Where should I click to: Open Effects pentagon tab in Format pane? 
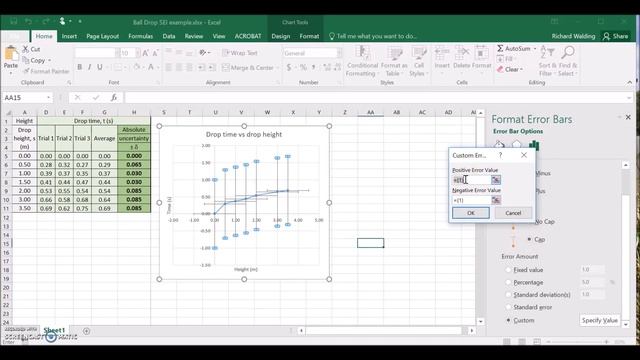(516, 145)
